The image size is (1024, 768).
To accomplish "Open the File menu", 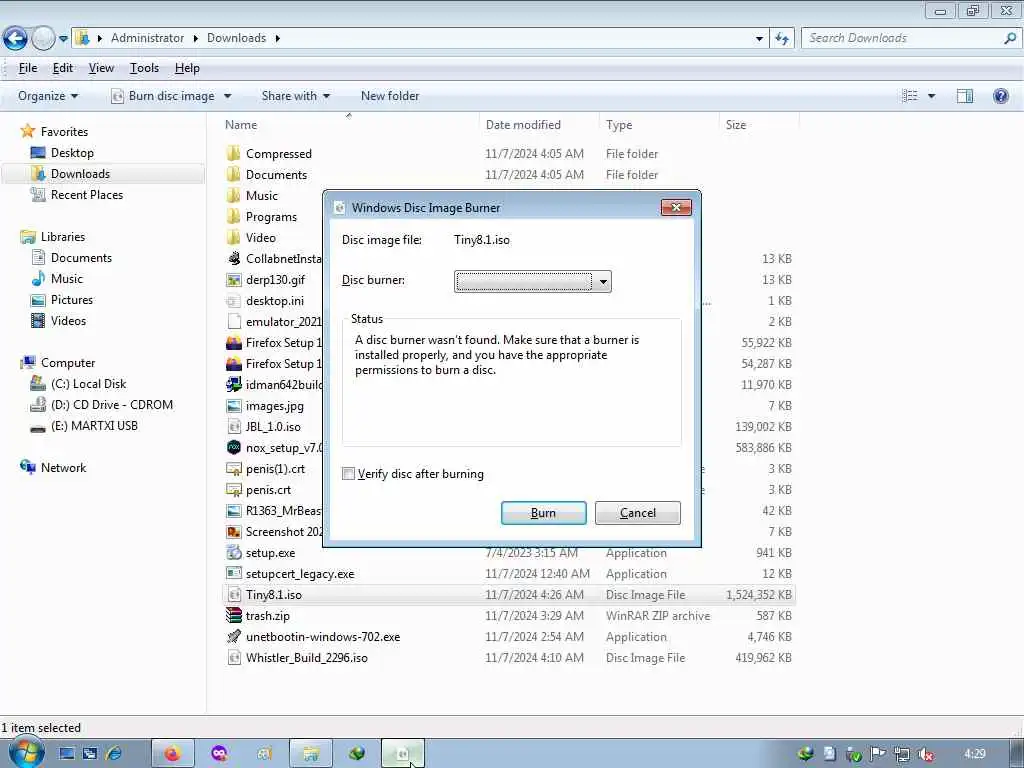I will [x=27, y=68].
